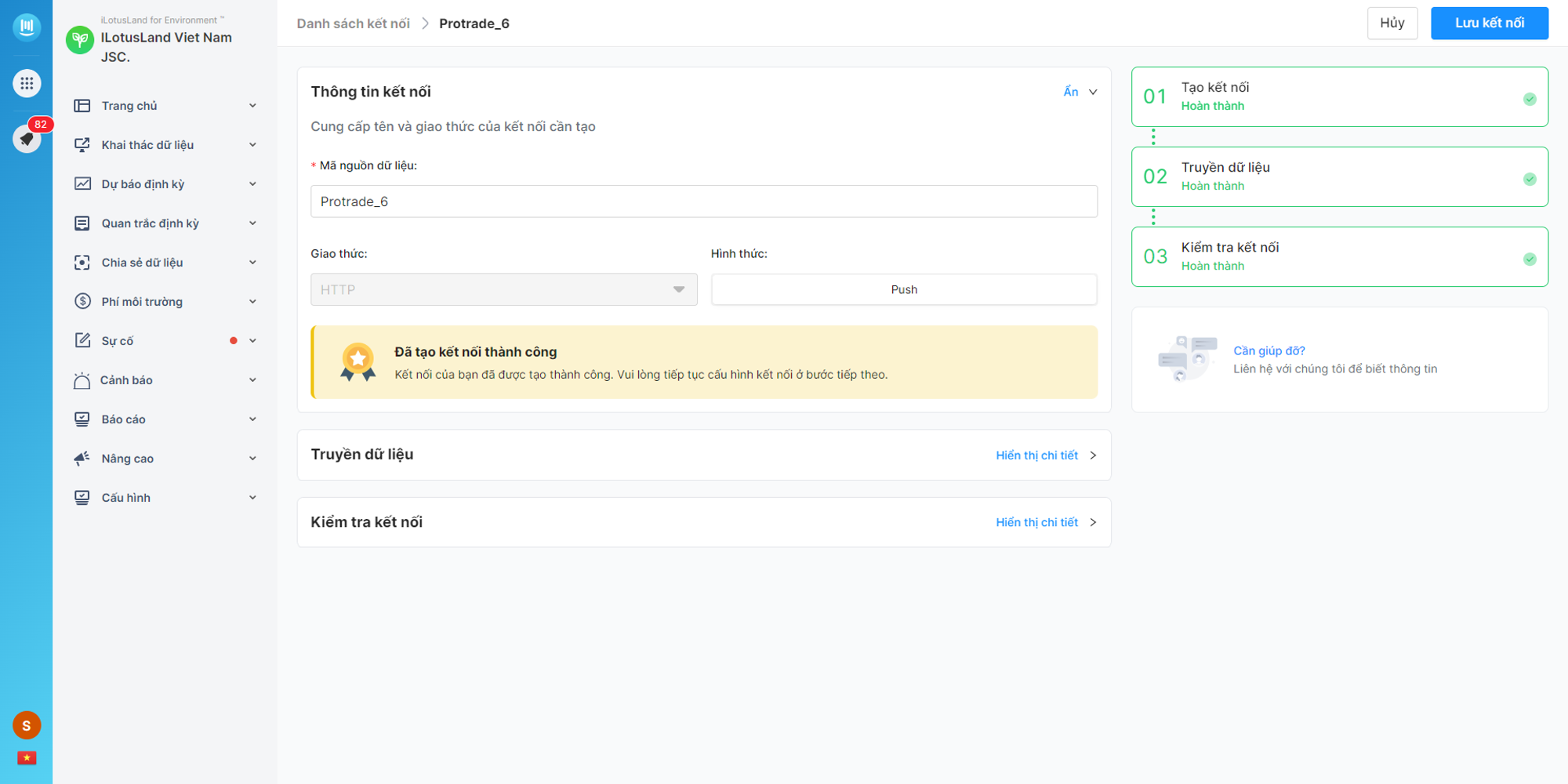
Task: Change language via Vietnam flag icon
Action: (x=27, y=757)
